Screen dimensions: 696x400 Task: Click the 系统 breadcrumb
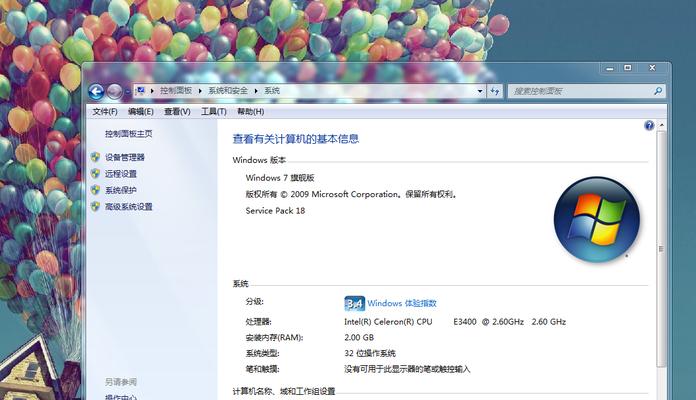tap(272, 91)
